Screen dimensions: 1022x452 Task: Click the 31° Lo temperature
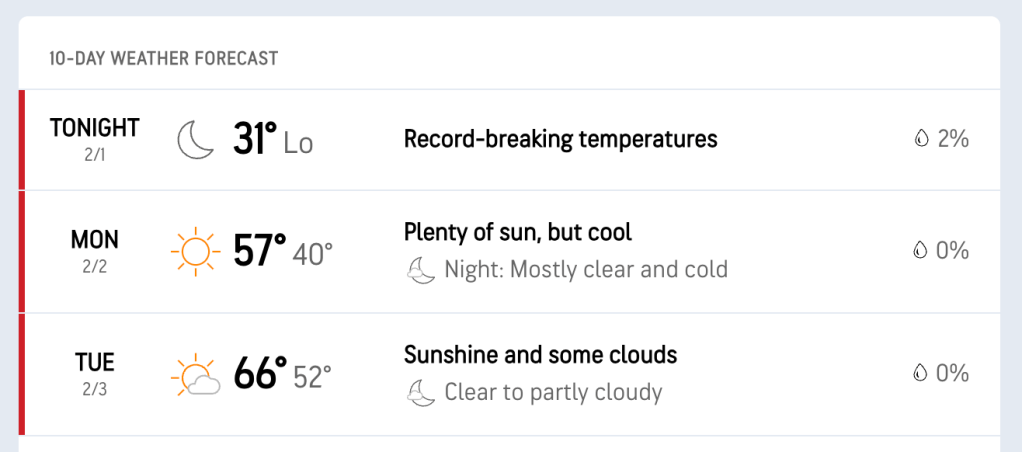(273, 140)
